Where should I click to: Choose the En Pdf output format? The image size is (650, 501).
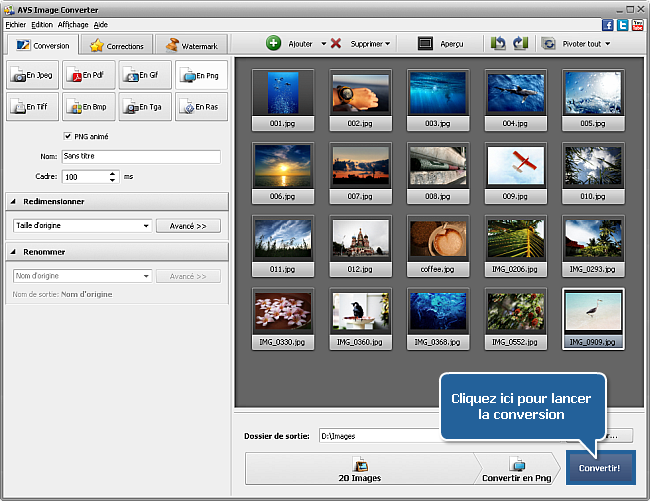(88, 75)
